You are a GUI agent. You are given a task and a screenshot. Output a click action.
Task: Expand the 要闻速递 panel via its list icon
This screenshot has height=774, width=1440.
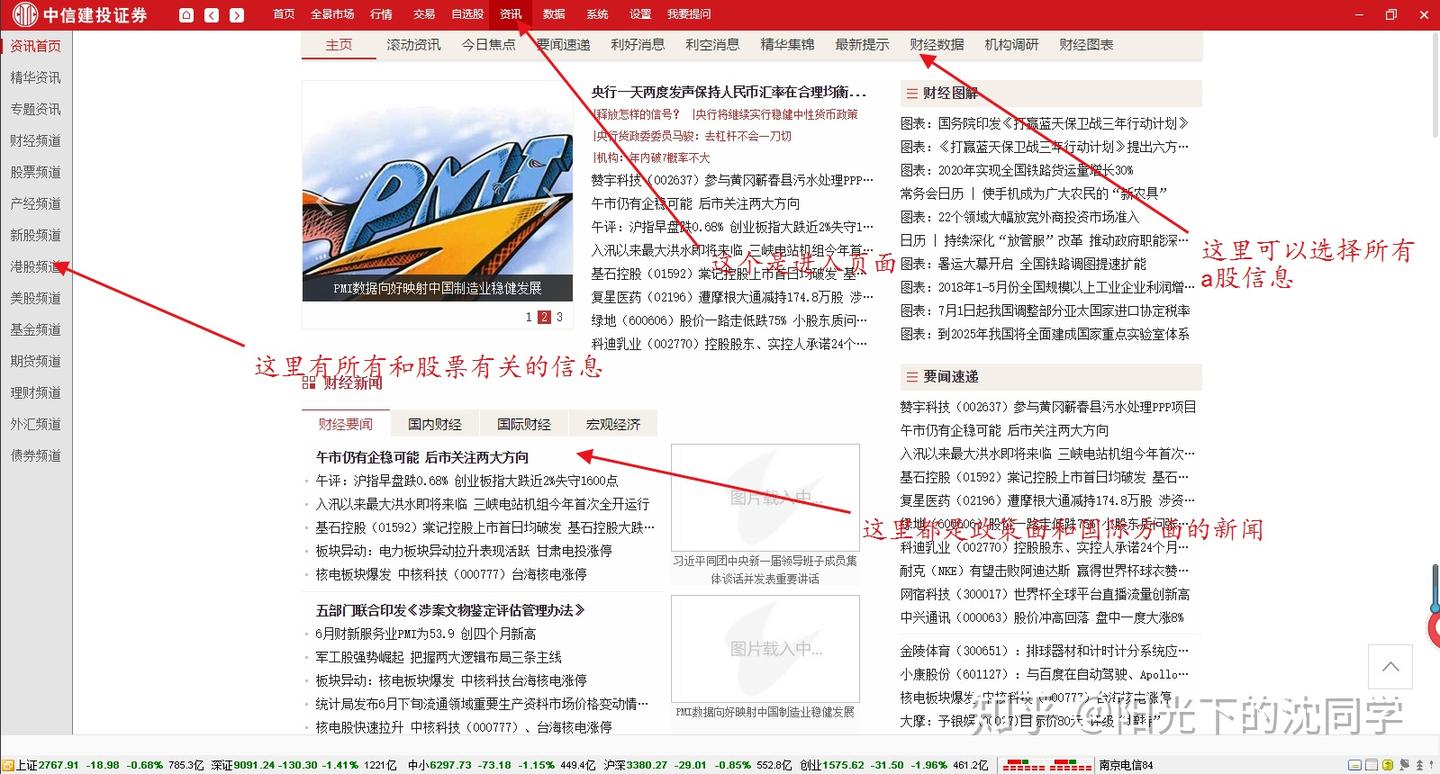(913, 377)
